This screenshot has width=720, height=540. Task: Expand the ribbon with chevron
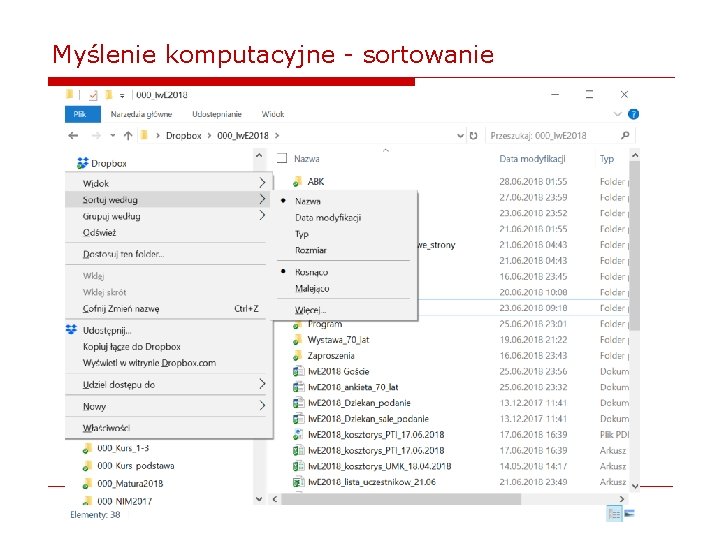(x=618, y=114)
